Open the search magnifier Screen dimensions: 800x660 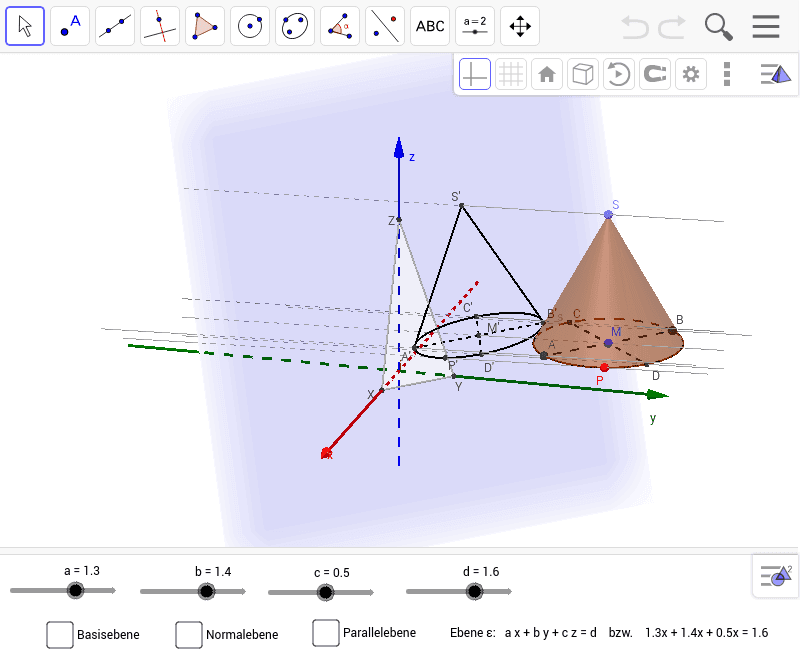tap(718, 27)
